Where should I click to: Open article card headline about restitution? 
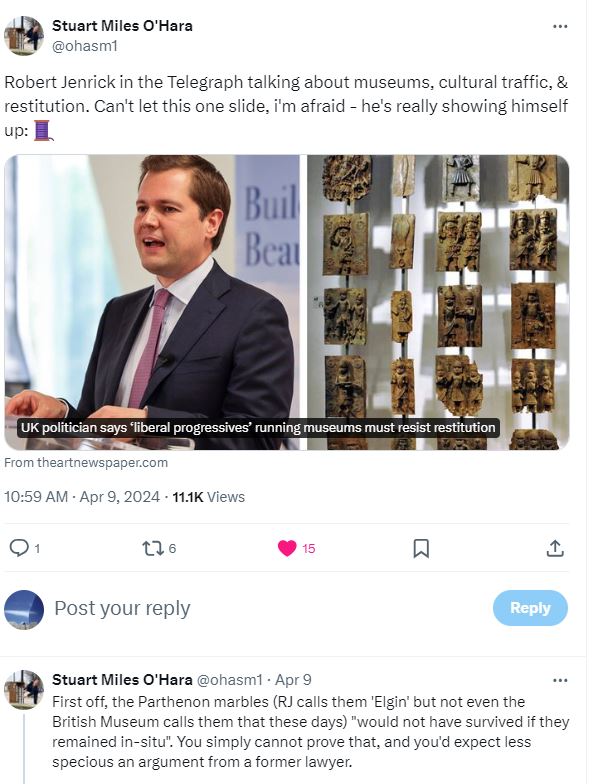click(x=258, y=428)
